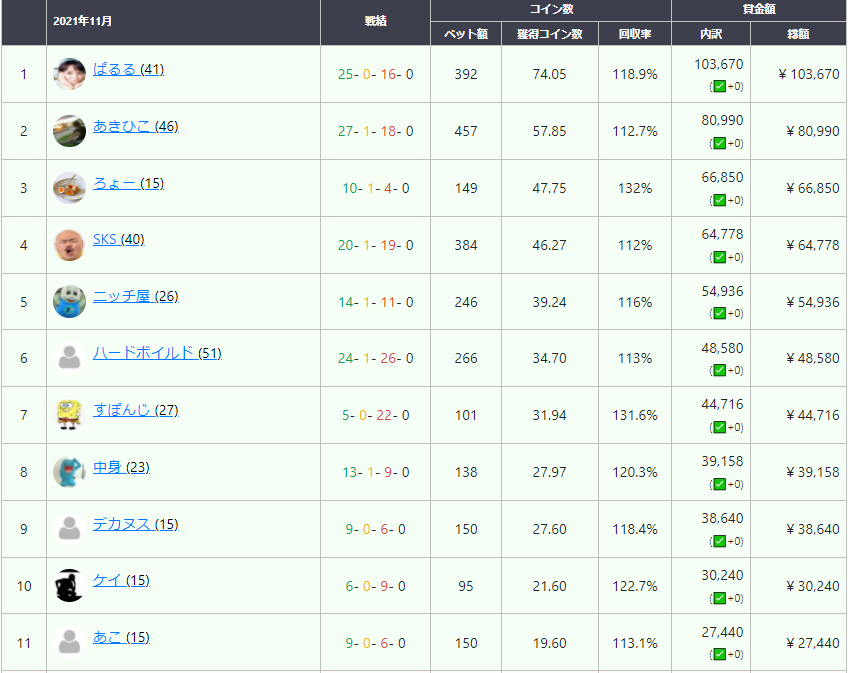848x673 pixels.
Task: Click green check icon in SKS's row
Action: coord(719,257)
